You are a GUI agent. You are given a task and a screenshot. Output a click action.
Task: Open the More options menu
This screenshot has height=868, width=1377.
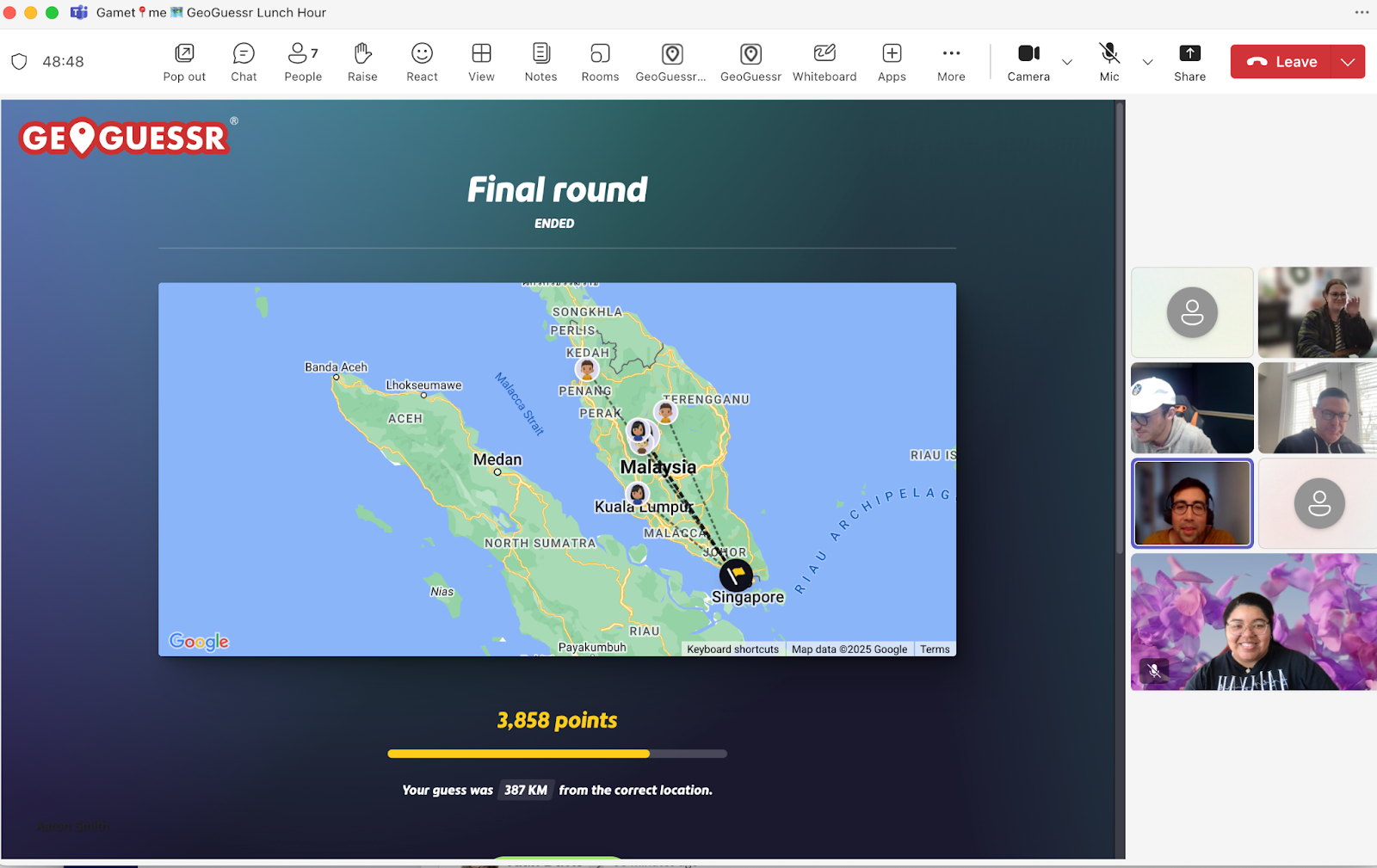tap(951, 63)
